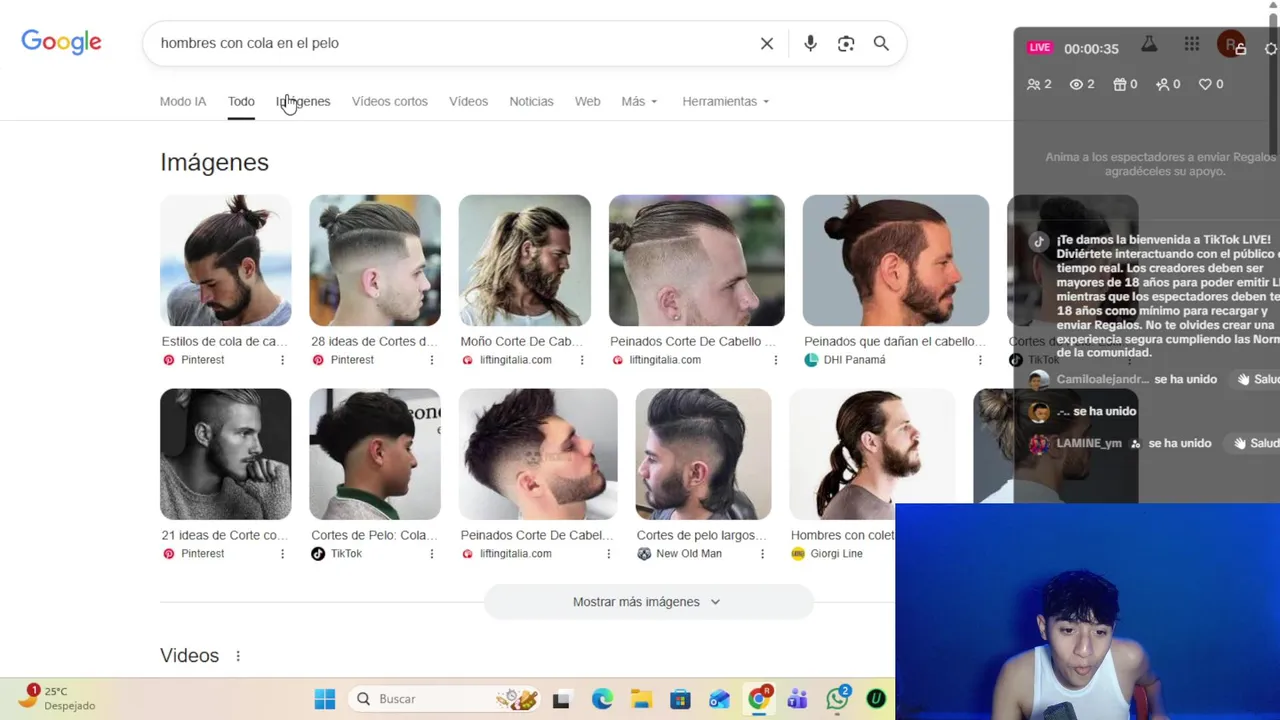Open Microsoft Teams from the taskbar
This screenshot has width=1280, height=720.
pos(797,699)
